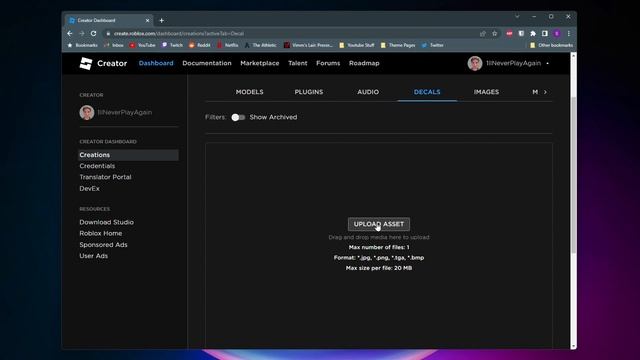Click Download Studio resource link
This screenshot has width=640, height=360.
pyautogui.click(x=107, y=222)
